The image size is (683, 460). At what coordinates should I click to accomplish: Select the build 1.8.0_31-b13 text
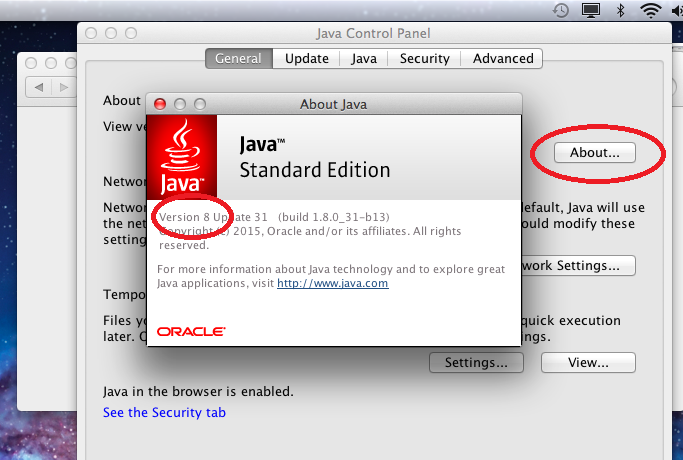[334, 217]
